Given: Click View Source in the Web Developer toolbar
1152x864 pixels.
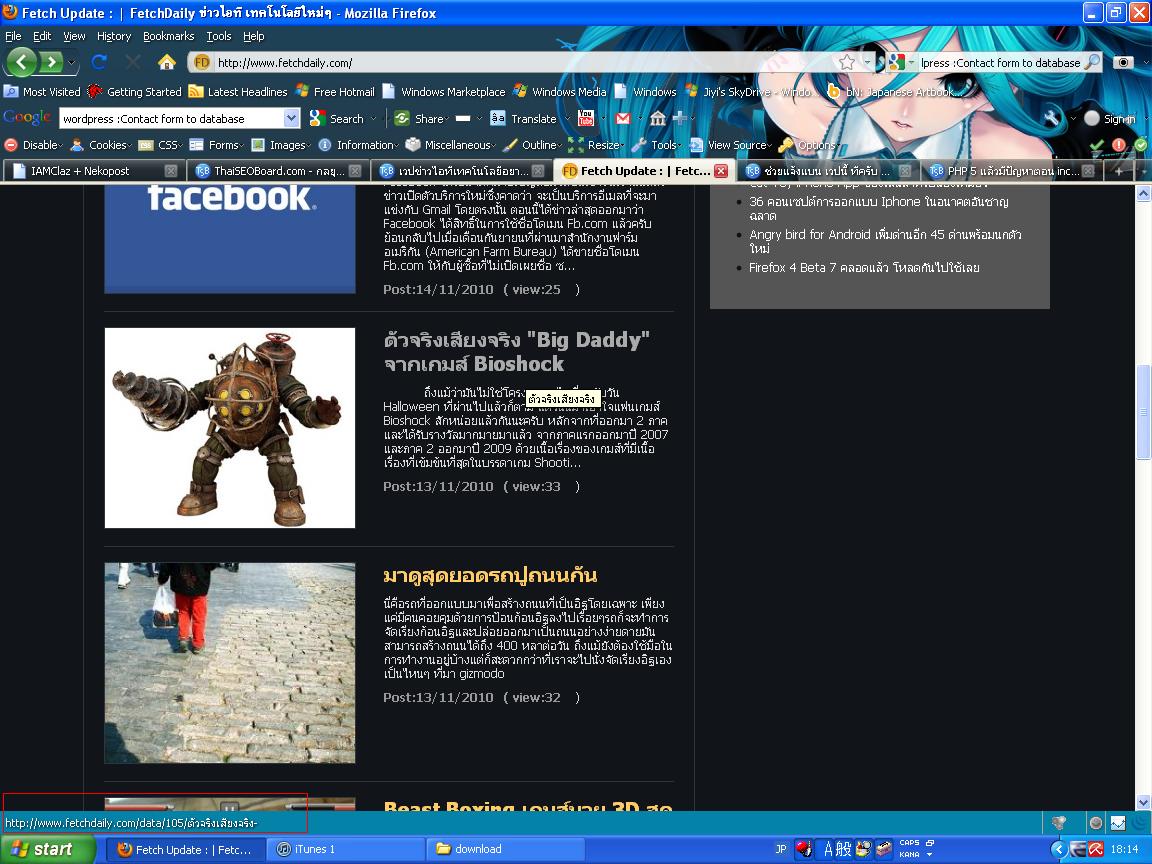Looking at the screenshot, I should [x=730, y=145].
